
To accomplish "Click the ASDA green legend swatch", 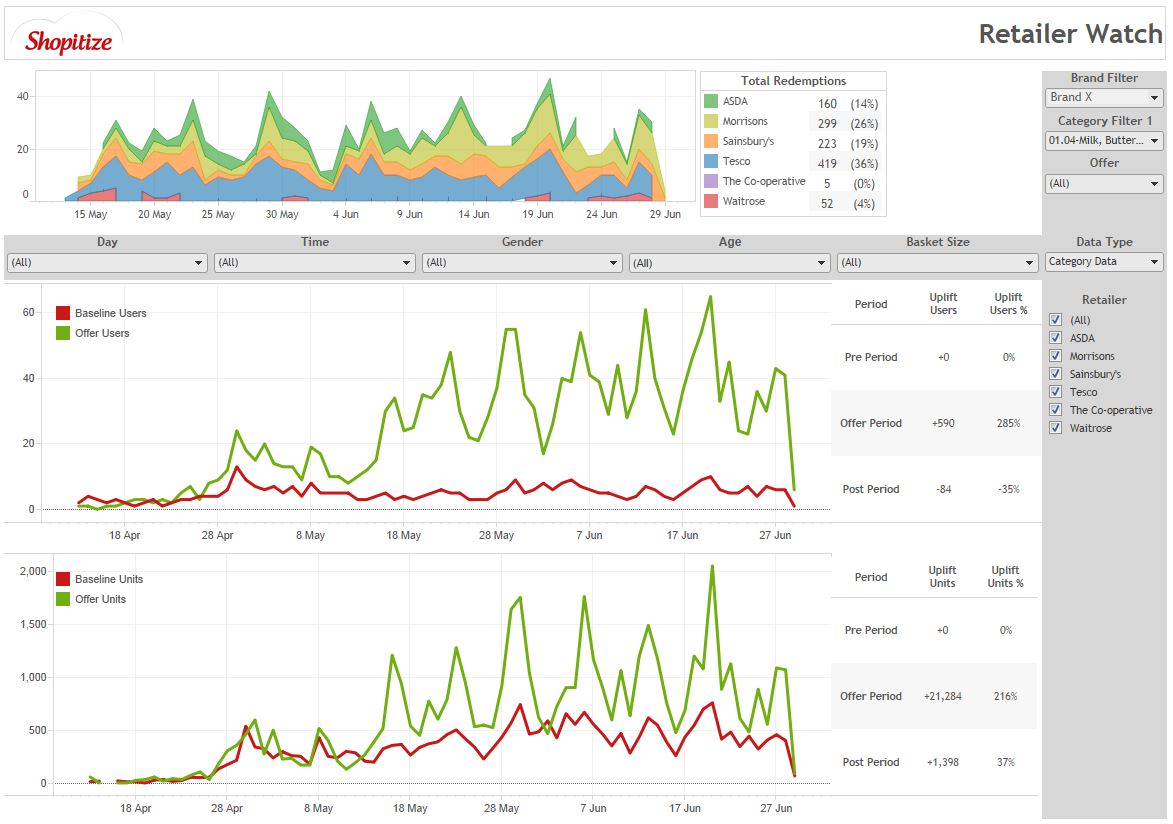I will 711,102.
